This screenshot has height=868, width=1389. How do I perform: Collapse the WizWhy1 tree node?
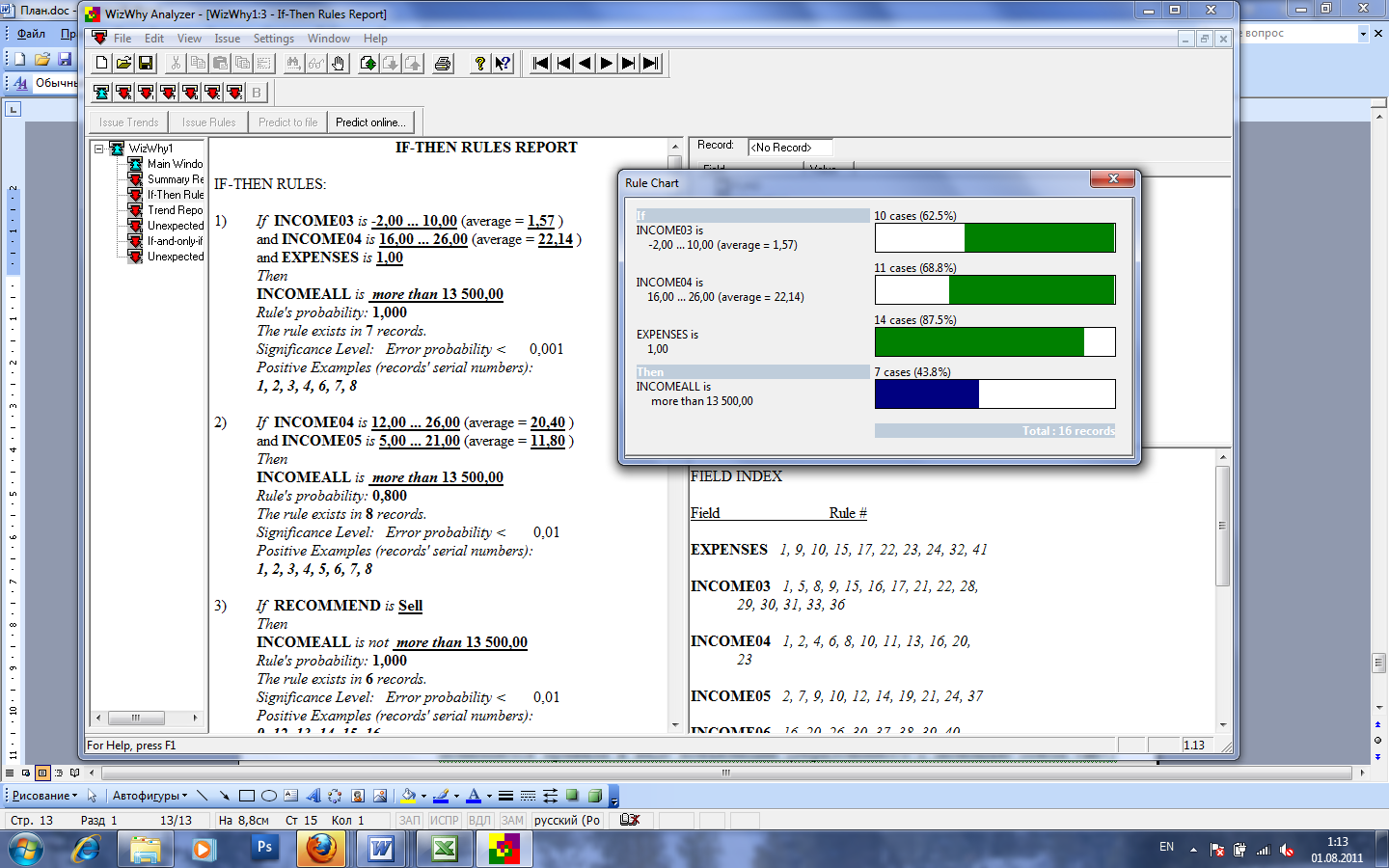(98, 149)
